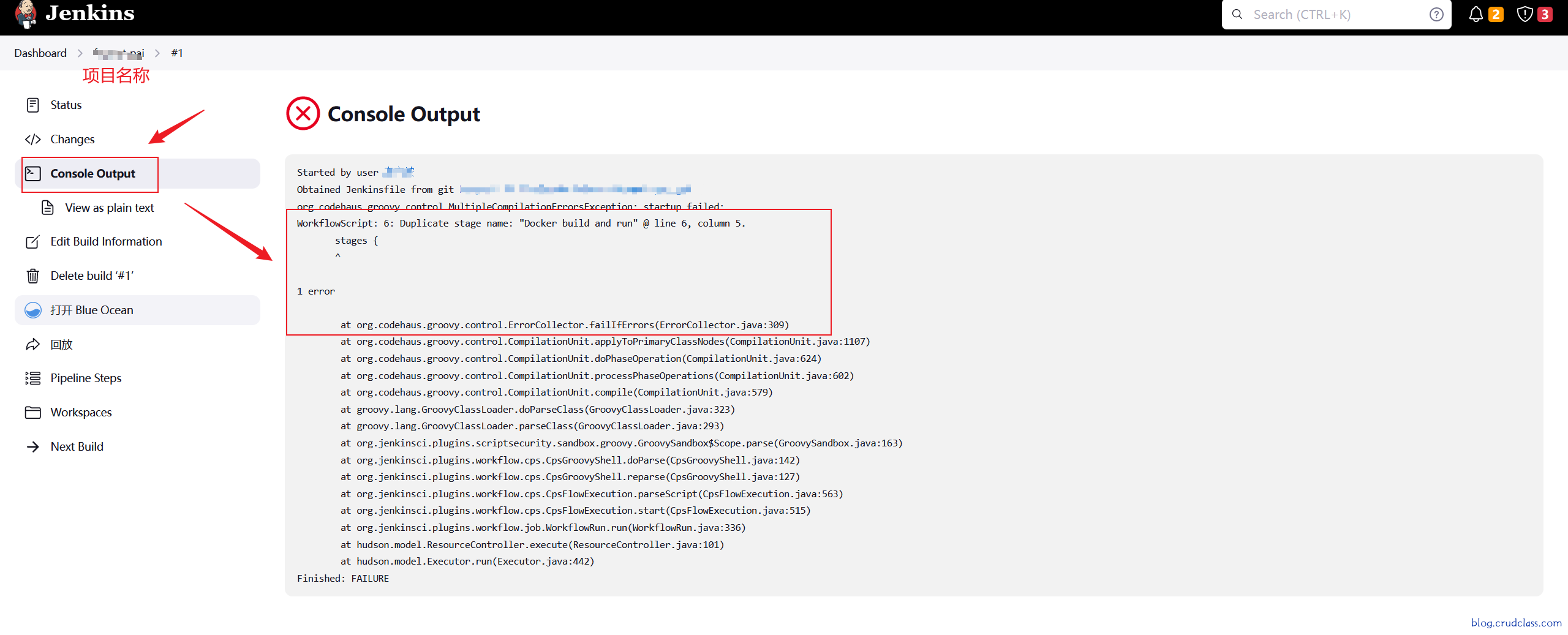Focus the Search (CTRL+K) input field
The height and width of the screenshot is (635, 1568).
(1335, 15)
